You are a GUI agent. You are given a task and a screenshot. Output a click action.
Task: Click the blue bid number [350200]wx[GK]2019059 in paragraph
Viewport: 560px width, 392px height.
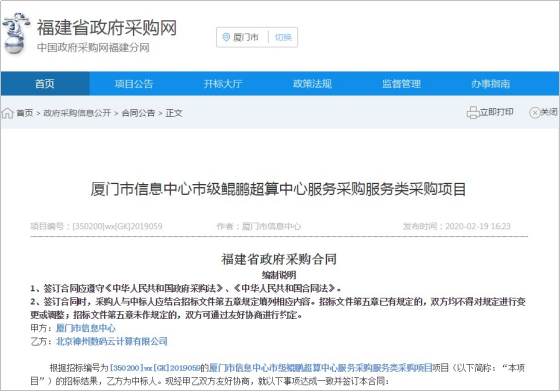tap(155, 368)
